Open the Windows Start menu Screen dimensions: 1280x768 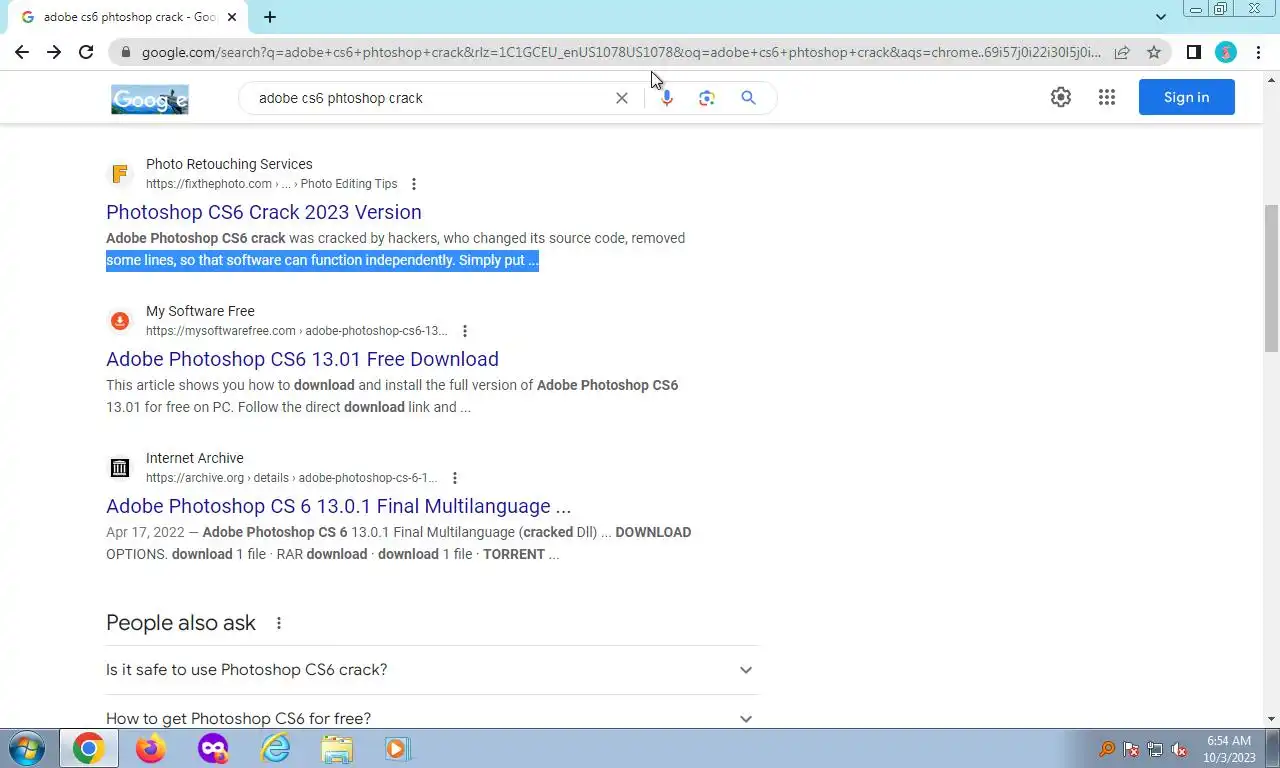point(27,749)
